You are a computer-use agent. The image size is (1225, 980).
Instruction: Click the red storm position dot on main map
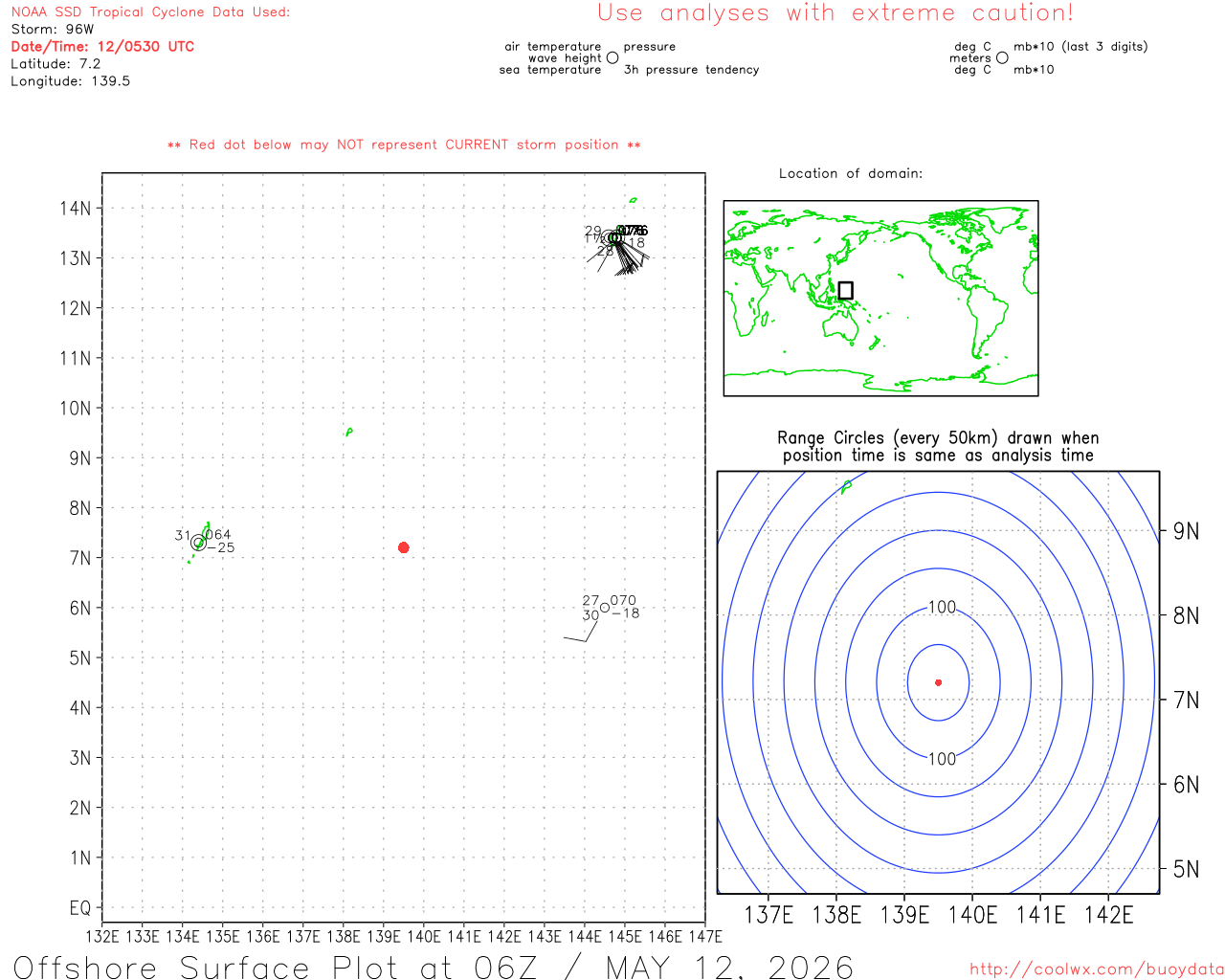click(x=403, y=547)
